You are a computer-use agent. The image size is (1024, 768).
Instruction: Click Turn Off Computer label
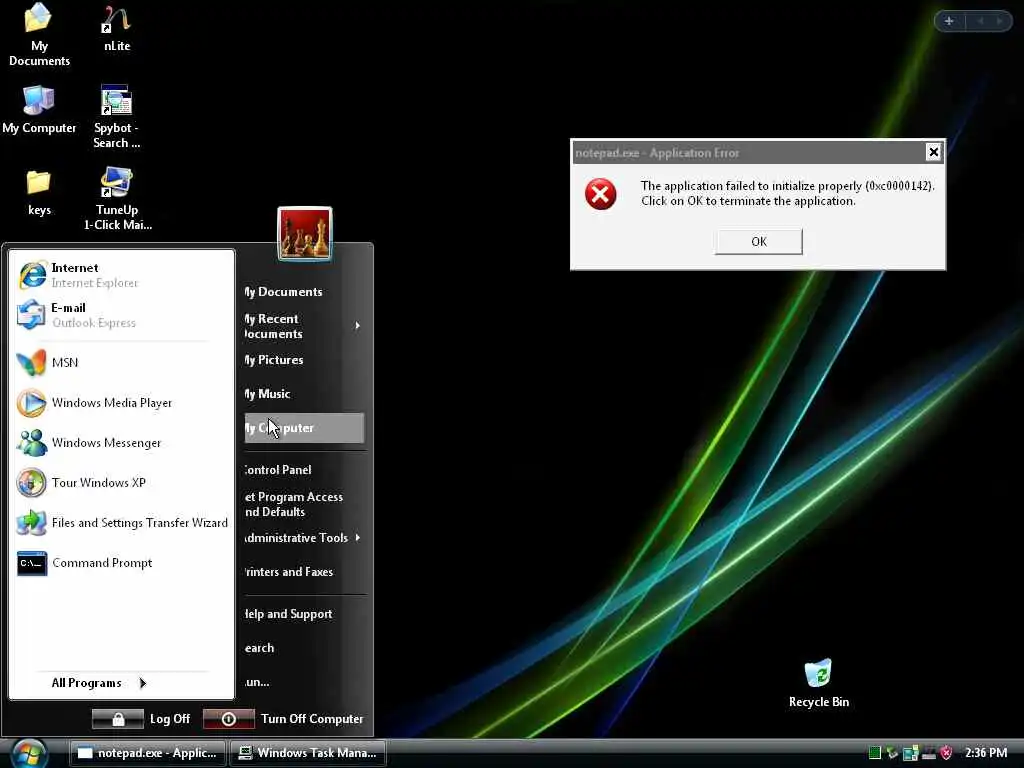point(312,719)
